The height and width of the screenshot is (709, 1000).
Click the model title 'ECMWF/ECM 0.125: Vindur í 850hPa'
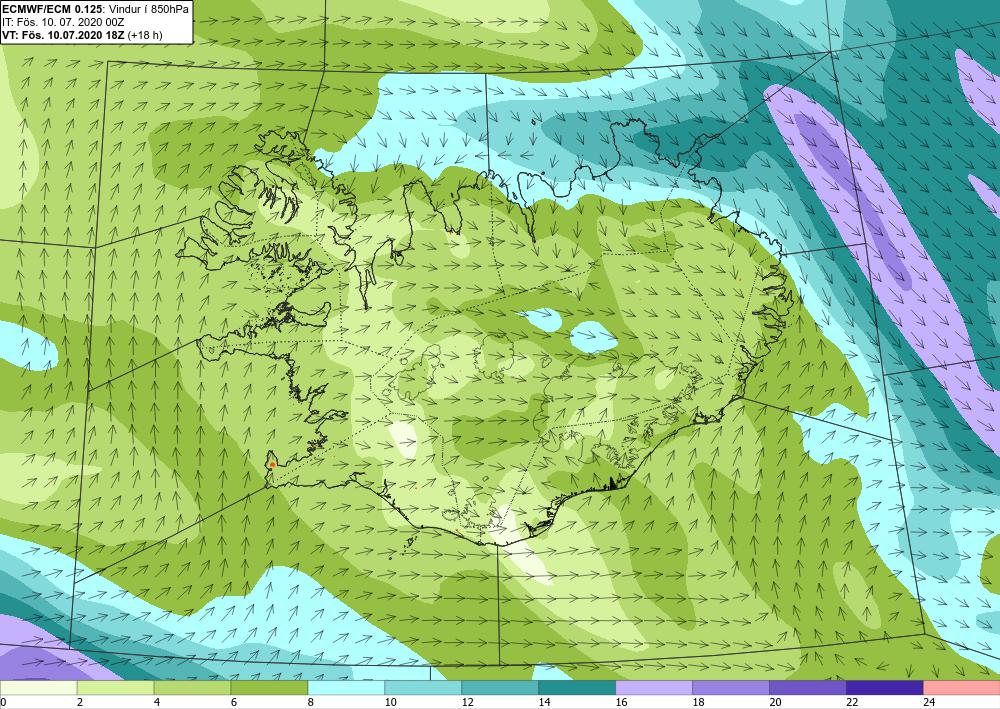[x=96, y=8]
